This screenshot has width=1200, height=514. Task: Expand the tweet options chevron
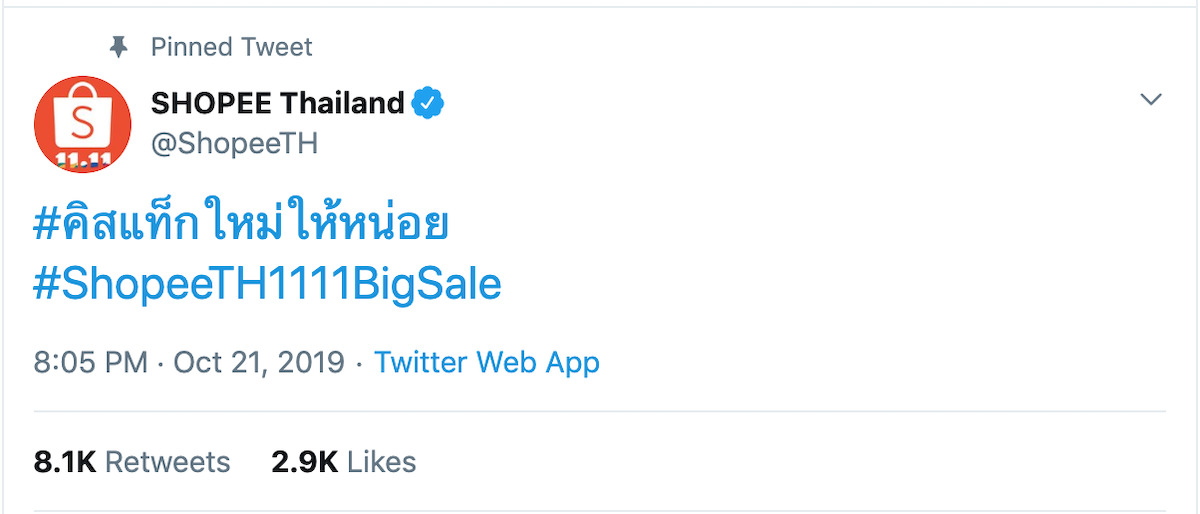1151,100
